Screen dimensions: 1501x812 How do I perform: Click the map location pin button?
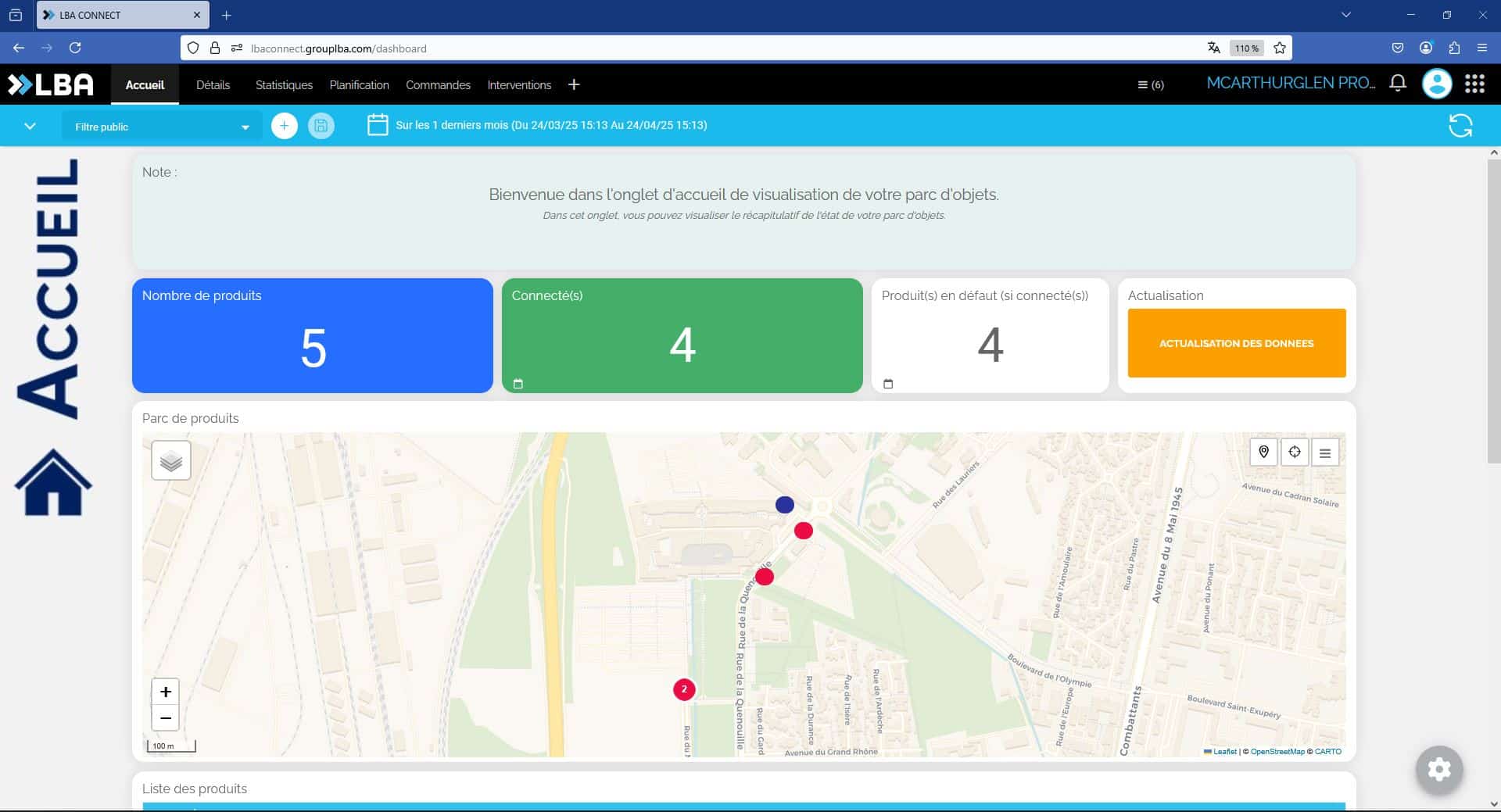click(1263, 452)
